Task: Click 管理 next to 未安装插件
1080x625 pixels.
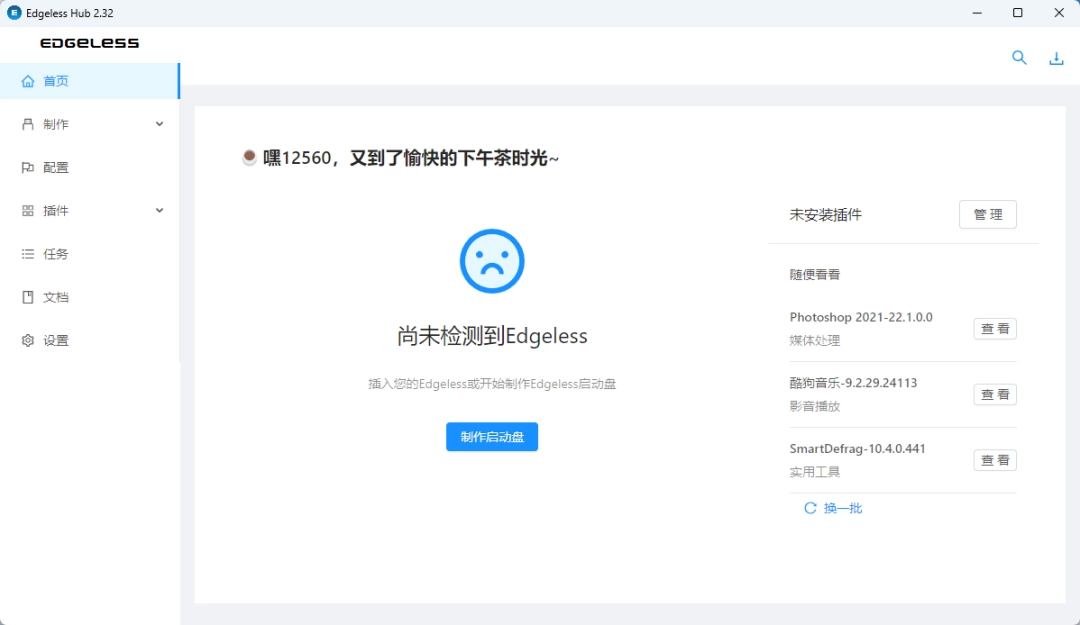Action: coord(988,214)
